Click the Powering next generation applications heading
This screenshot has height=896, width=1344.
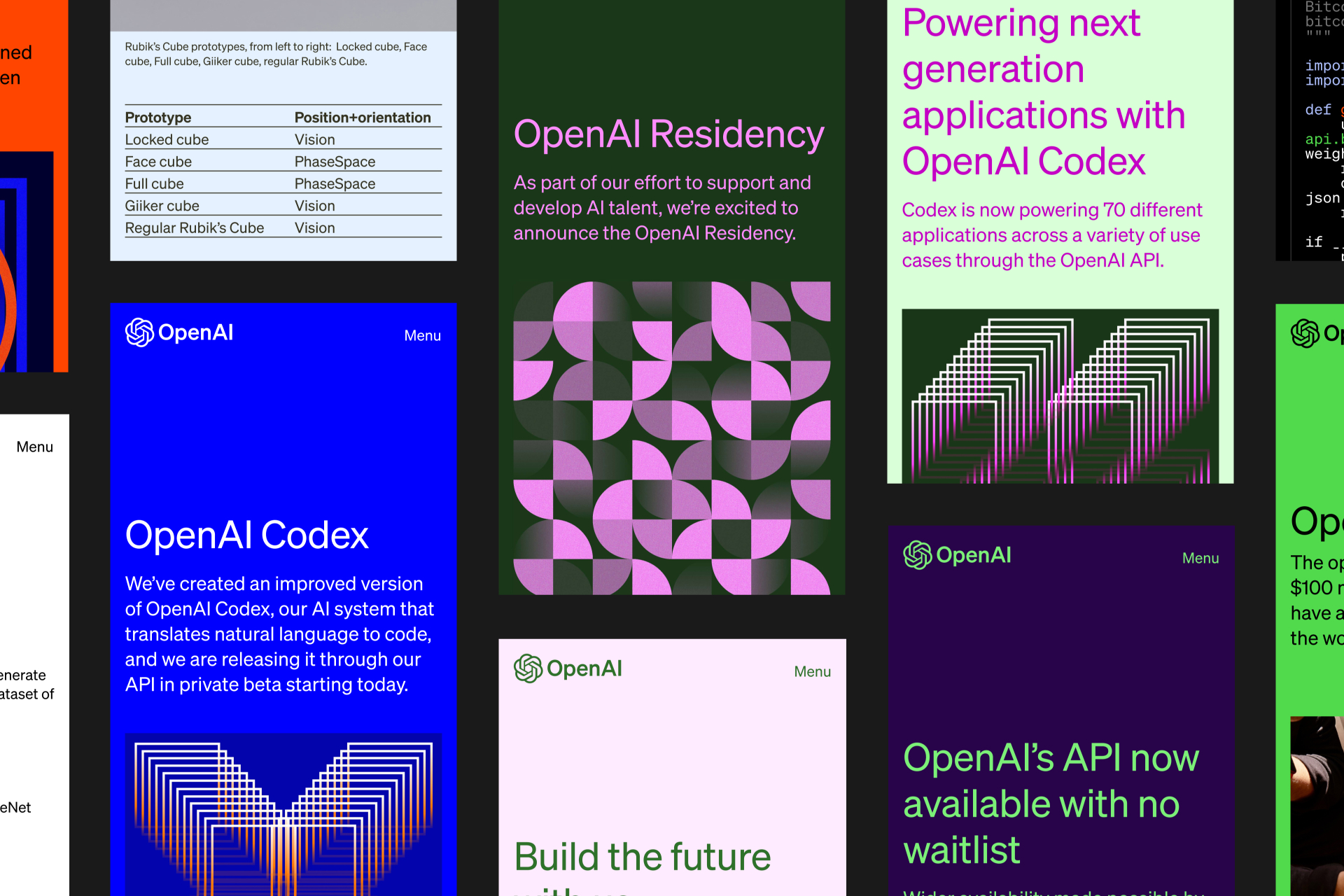[x=1044, y=92]
